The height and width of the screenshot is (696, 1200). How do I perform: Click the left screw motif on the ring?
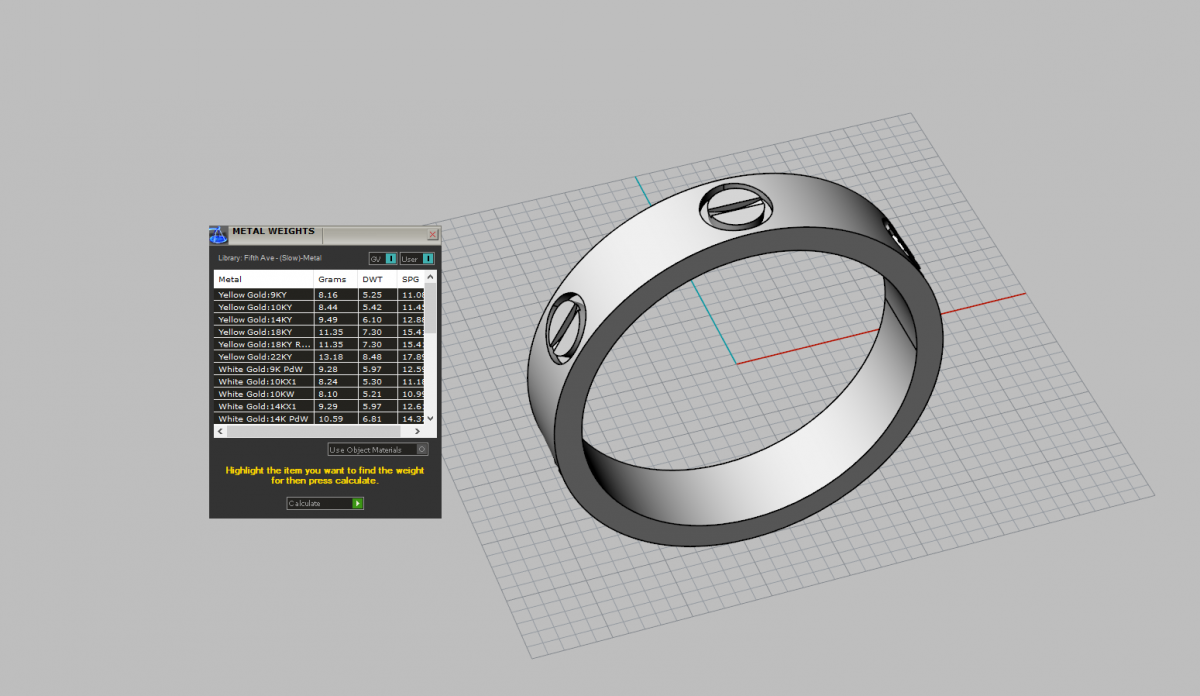565,330
